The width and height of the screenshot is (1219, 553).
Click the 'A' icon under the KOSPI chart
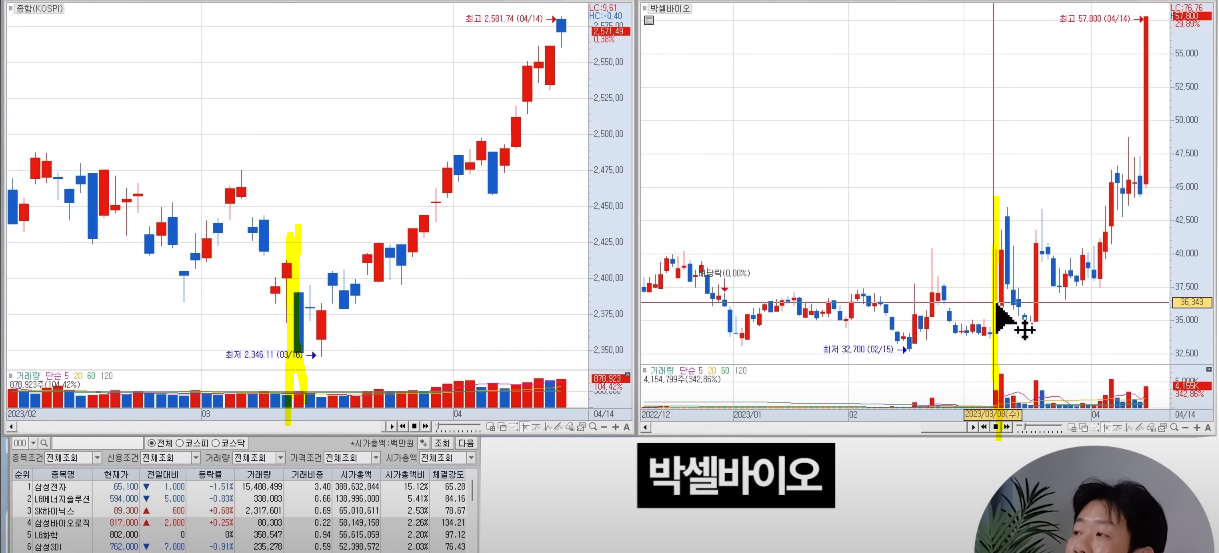[626, 427]
